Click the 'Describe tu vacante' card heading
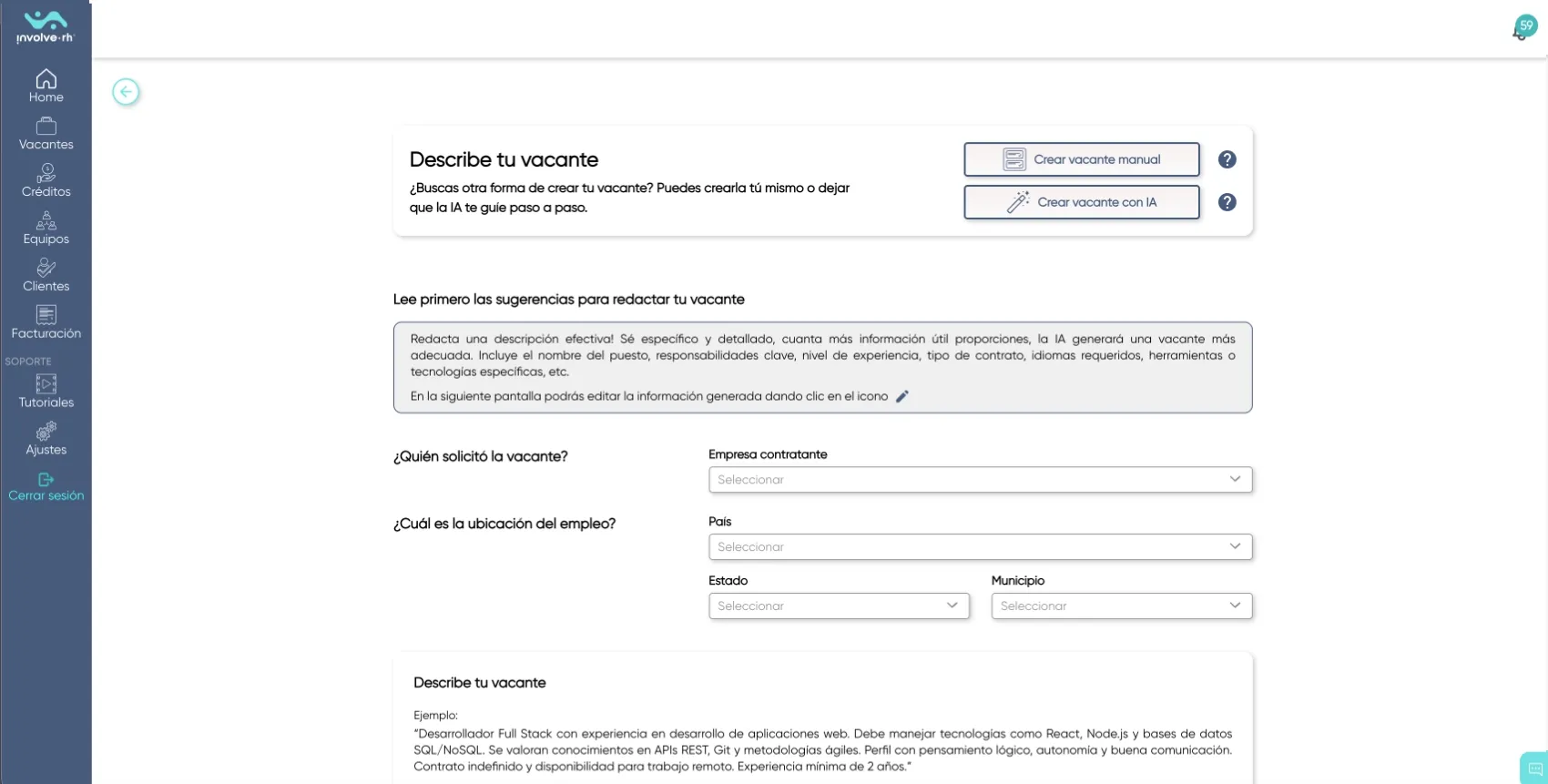 [x=504, y=159]
